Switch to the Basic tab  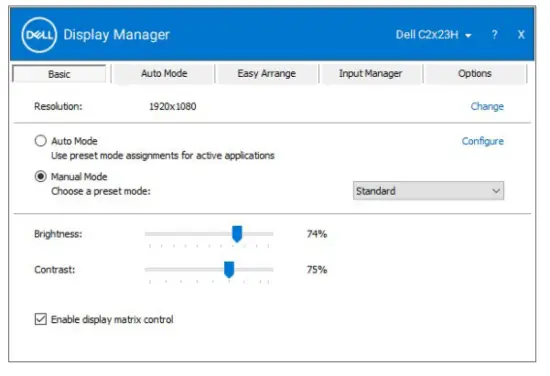(59, 74)
